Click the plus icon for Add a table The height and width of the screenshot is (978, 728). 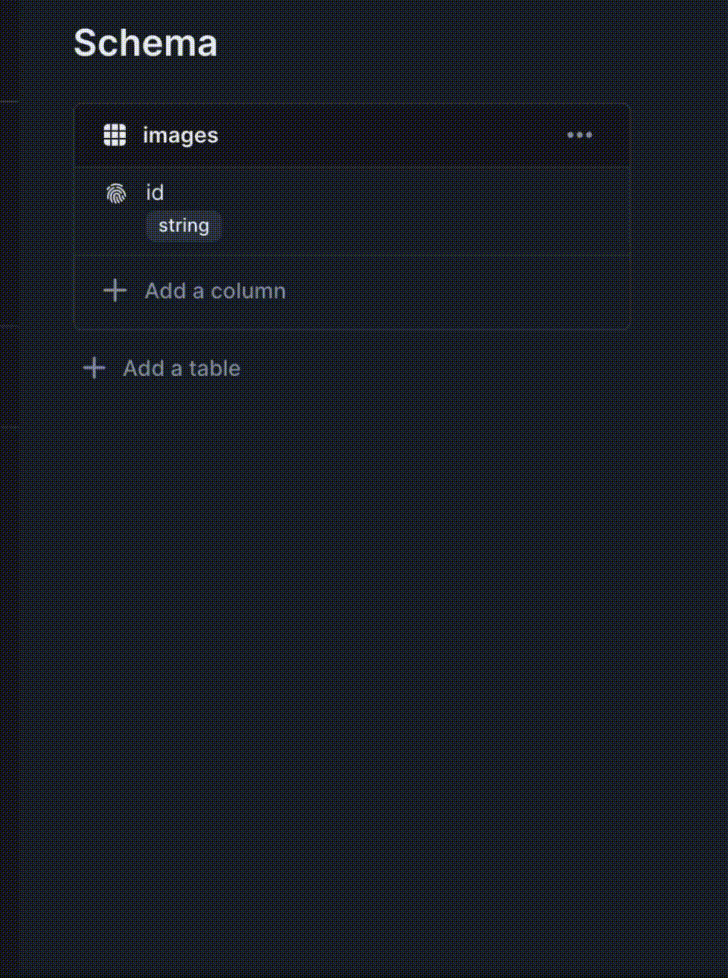pos(94,368)
